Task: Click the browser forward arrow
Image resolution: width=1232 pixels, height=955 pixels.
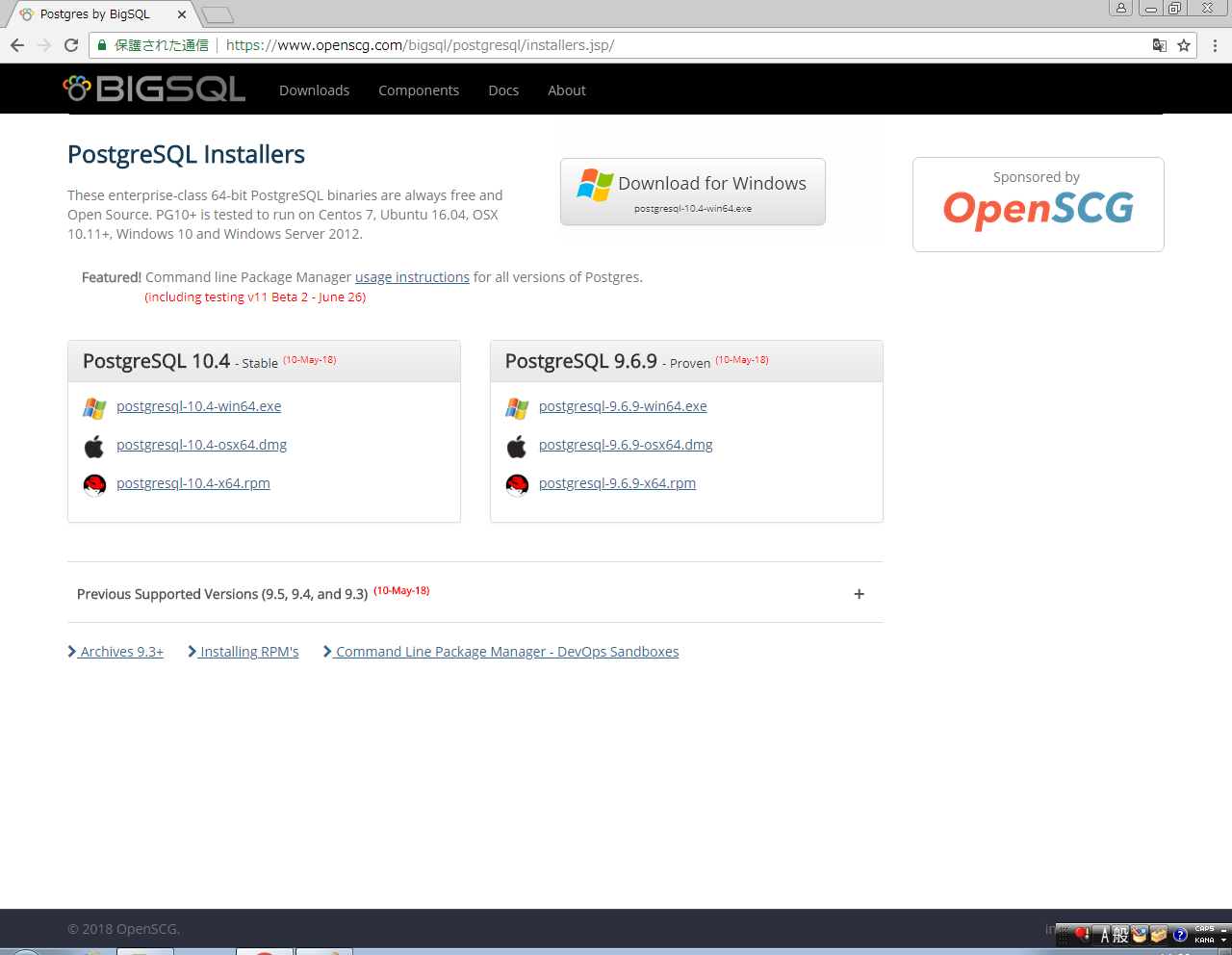Action: point(44,45)
